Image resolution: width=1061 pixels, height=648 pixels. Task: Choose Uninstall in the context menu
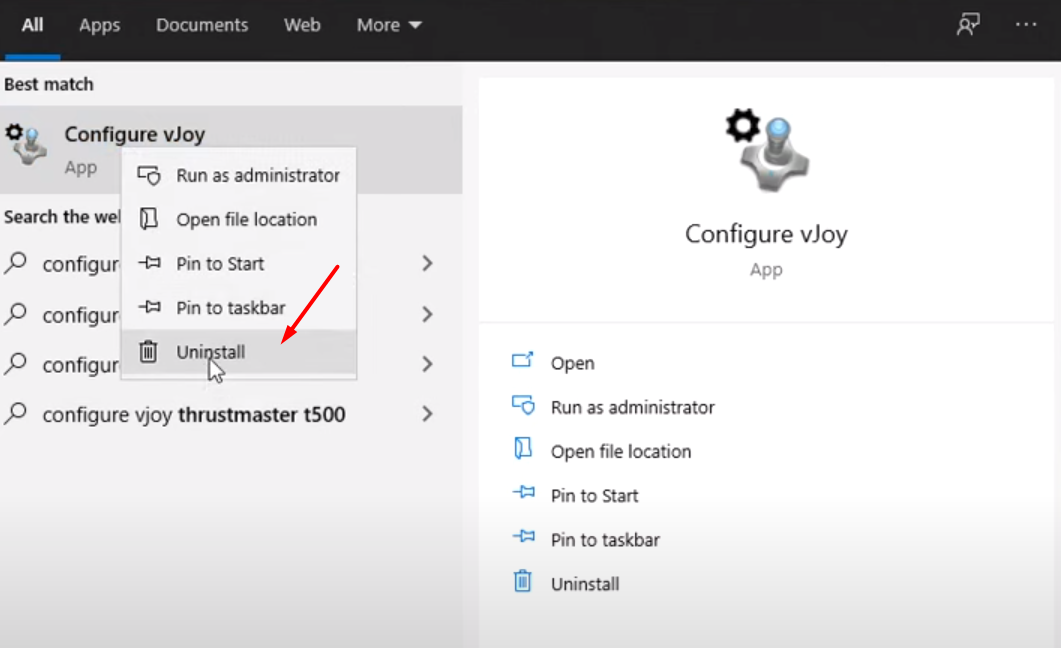[239, 352]
